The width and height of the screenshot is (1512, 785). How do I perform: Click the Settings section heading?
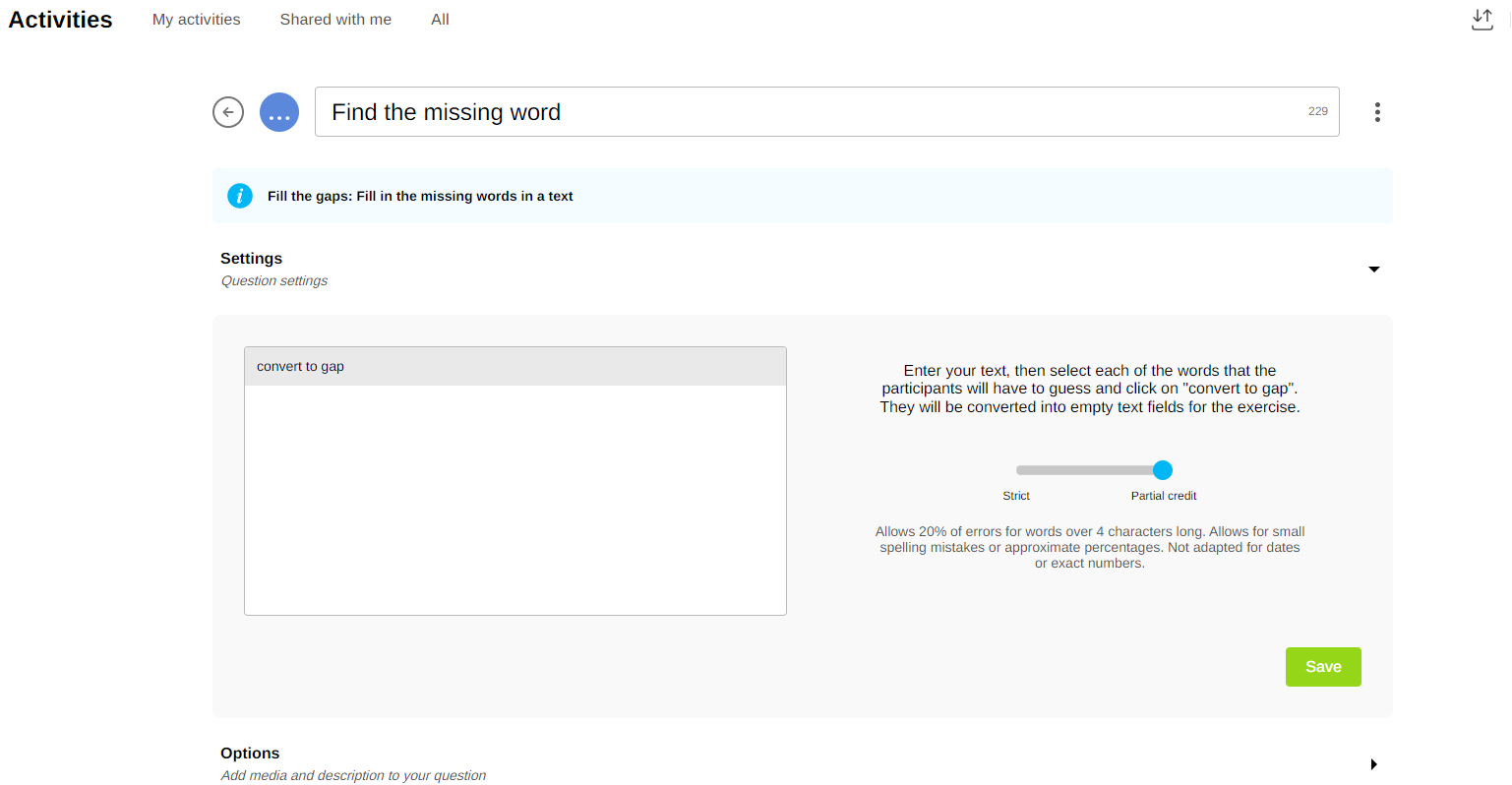[x=251, y=259]
